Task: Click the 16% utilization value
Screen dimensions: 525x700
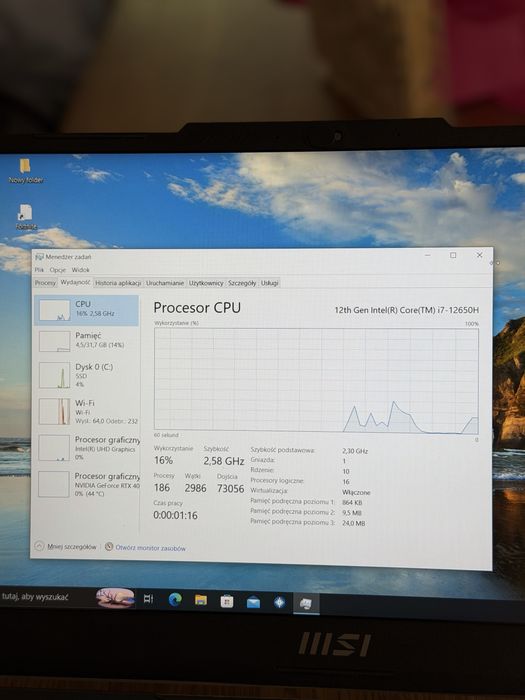Action: (163, 460)
